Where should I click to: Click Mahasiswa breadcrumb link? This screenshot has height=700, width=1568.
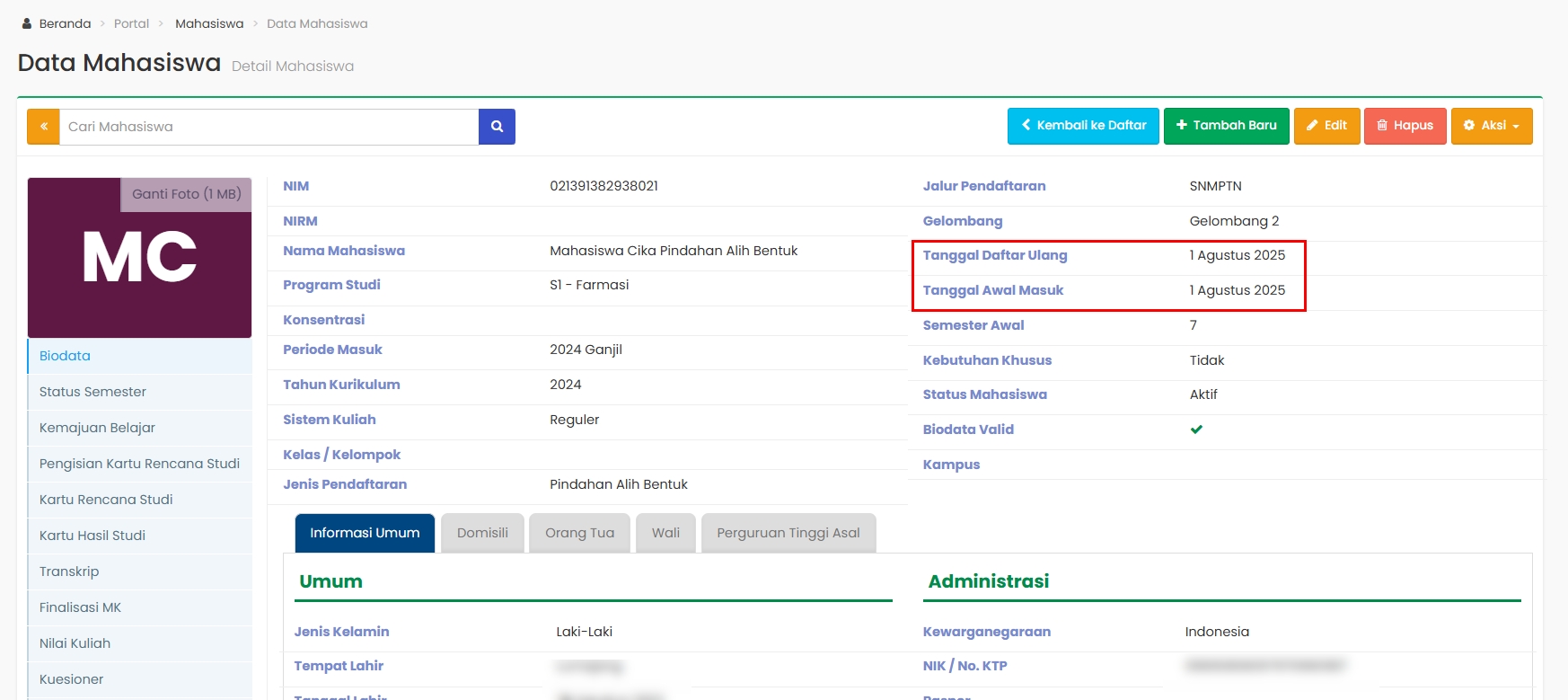pyautogui.click(x=209, y=23)
